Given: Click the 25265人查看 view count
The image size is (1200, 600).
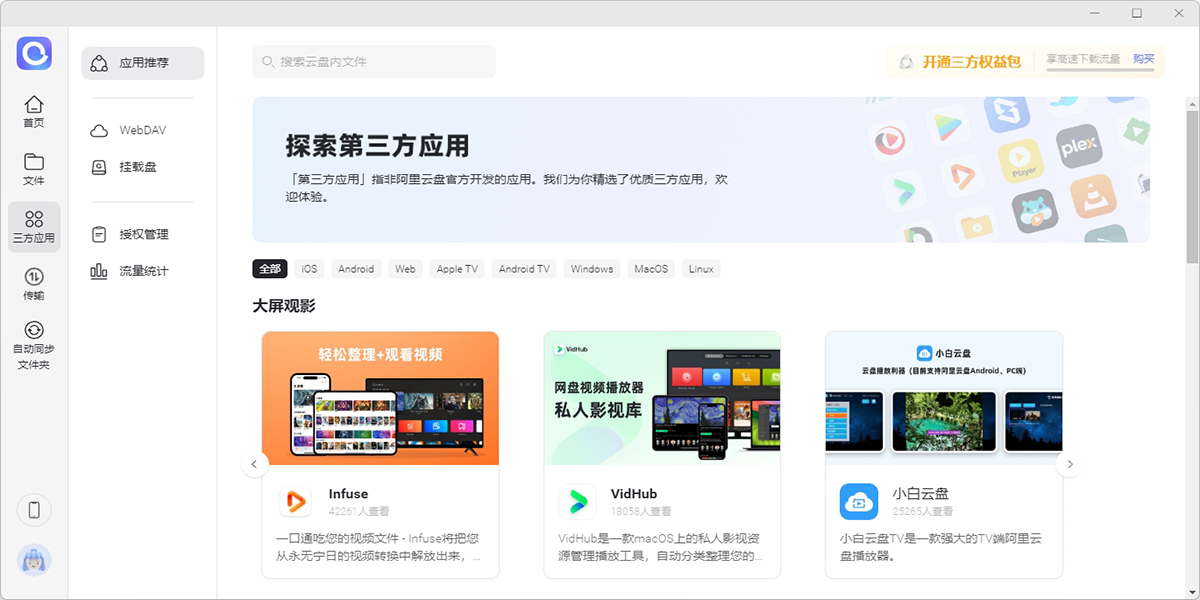Looking at the screenshot, I should click(923, 511).
